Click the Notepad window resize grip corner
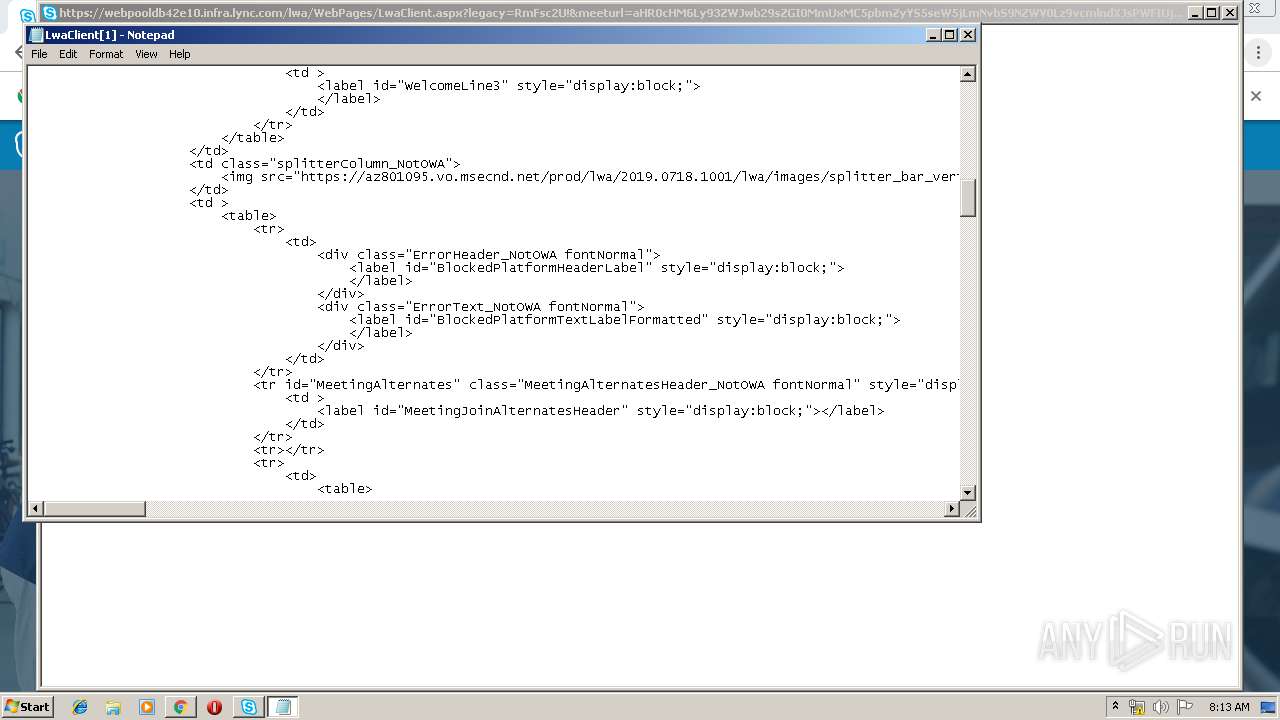The image size is (1280, 720). pyautogui.click(x=968, y=510)
